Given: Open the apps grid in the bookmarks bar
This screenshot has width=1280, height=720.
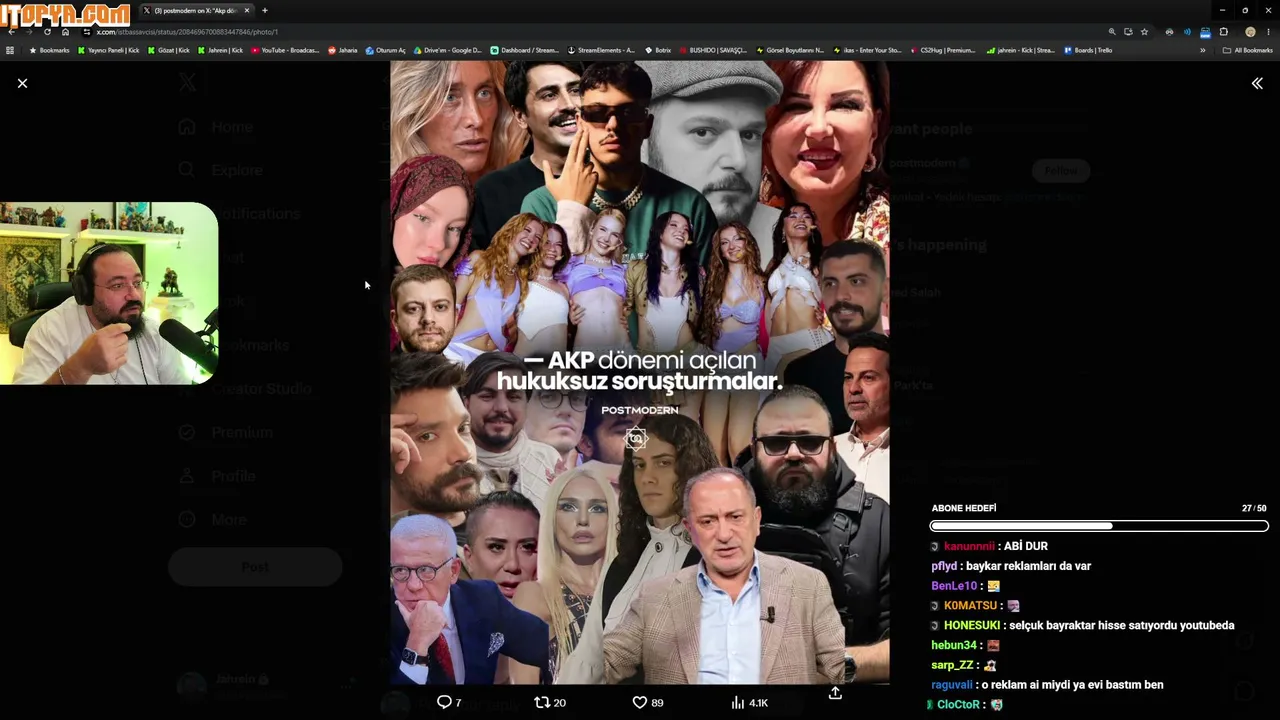Looking at the screenshot, I should (x=10, y=50).
